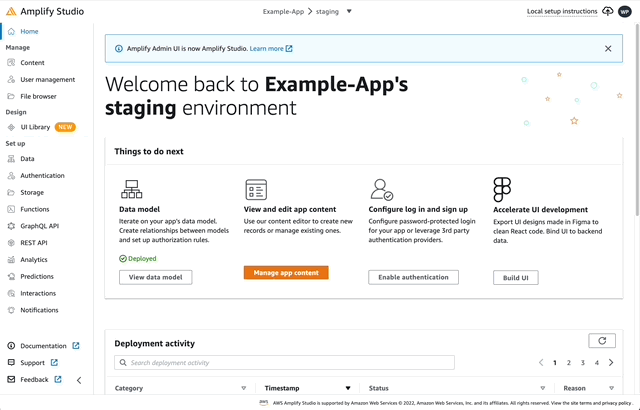This screenshot has width=640, height=410.
Task: Click the NEW badge beside UI Library
Action: point(65,127)
